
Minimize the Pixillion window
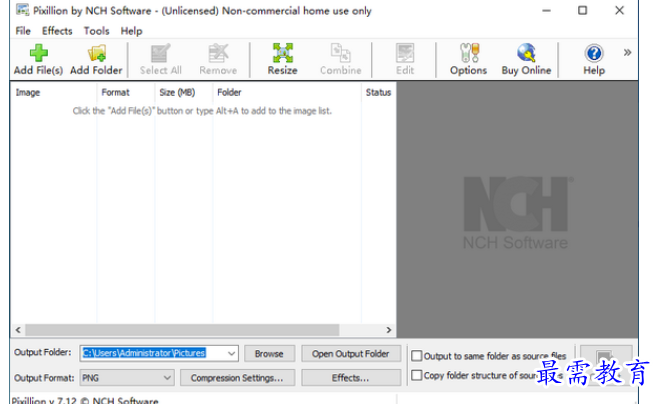pos(546,10)
